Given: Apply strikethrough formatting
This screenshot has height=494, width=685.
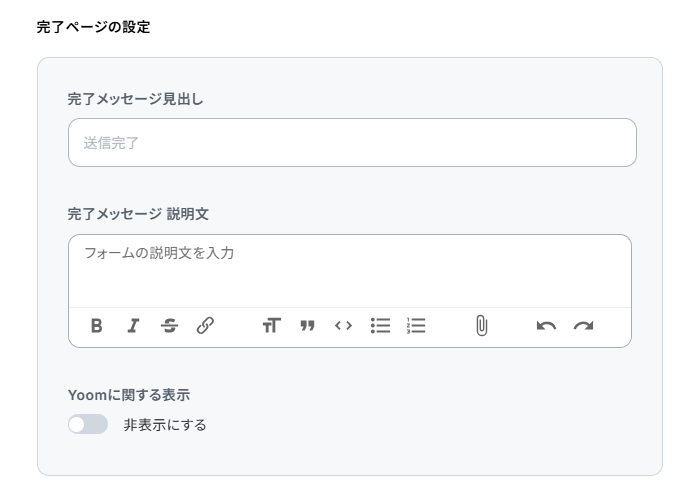Looking at the screenshot, I should (x=169, y=325).
